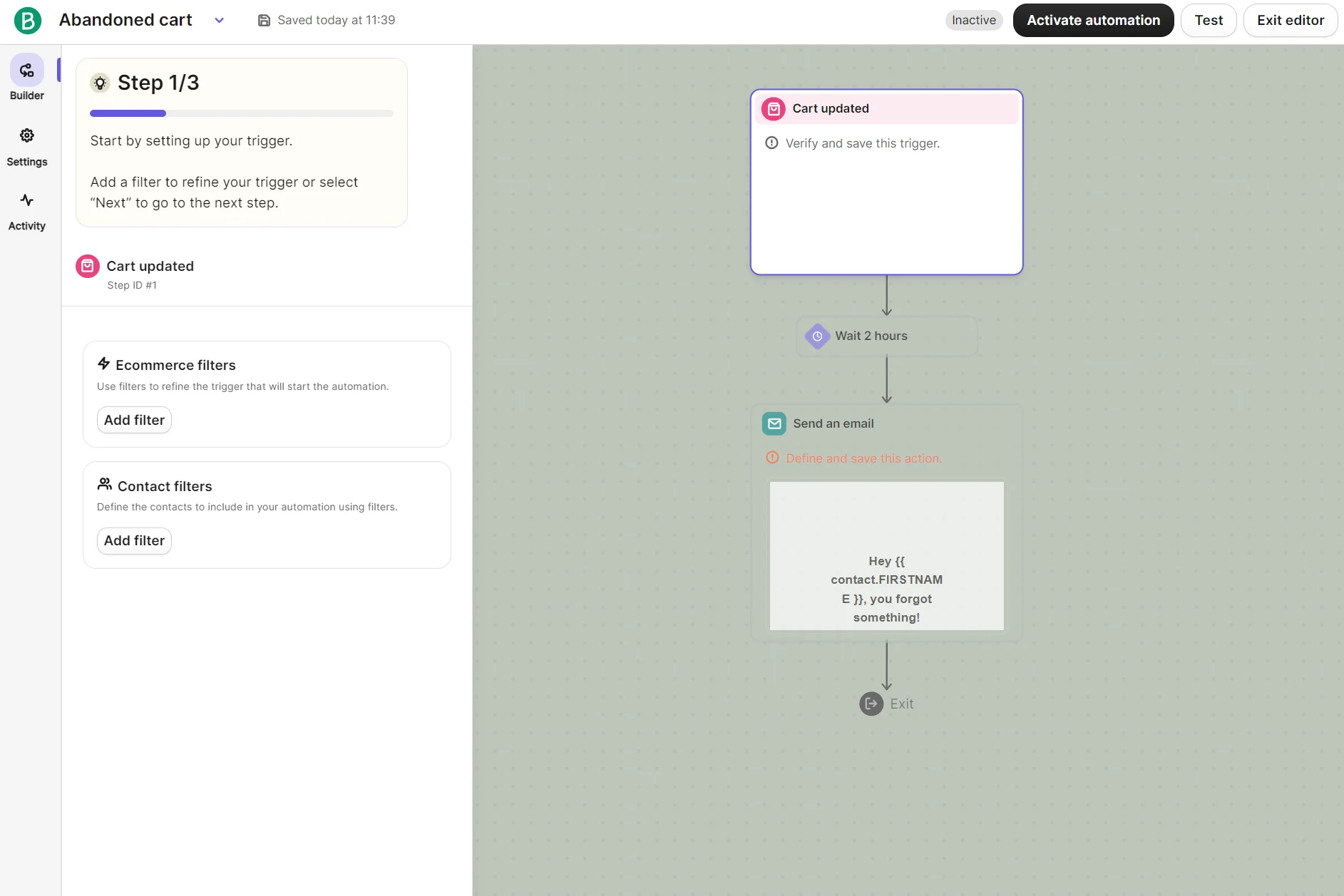Expand the Abandoned cart name dropdown chevron
This screenshot has height=896, width=1344.
(x=220, y=21)
